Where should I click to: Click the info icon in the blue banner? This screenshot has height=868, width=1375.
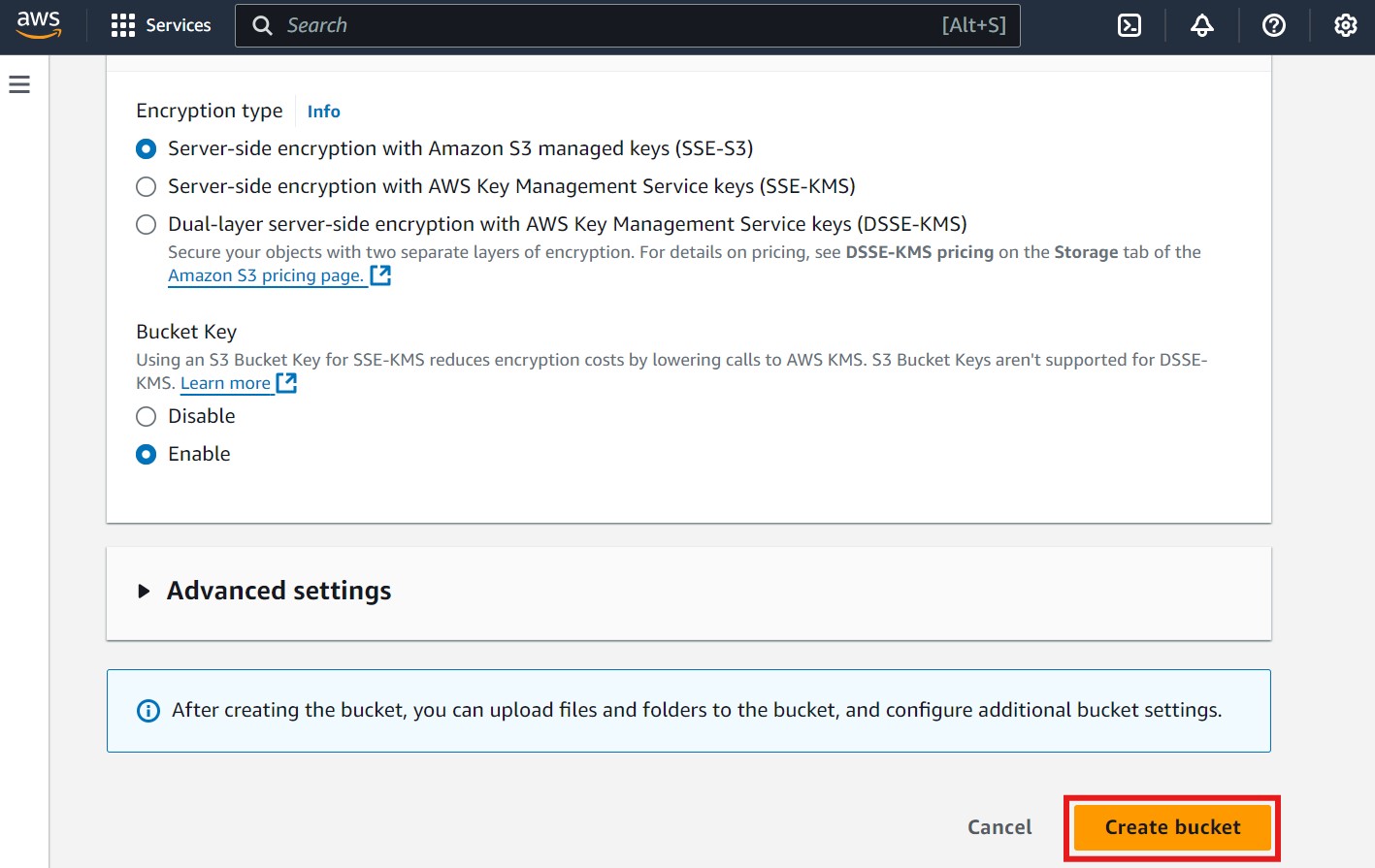[147, 711]
